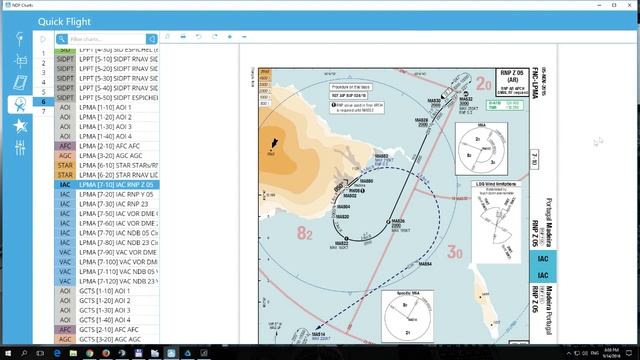Select flight slot number 5
Image resolution: width=640 pixels, height=360 pixels.
[x=43, y=92]
